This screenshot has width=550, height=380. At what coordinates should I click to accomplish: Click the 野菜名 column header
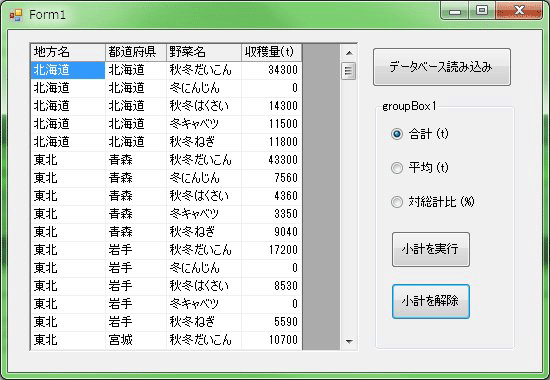coord(204,52)
